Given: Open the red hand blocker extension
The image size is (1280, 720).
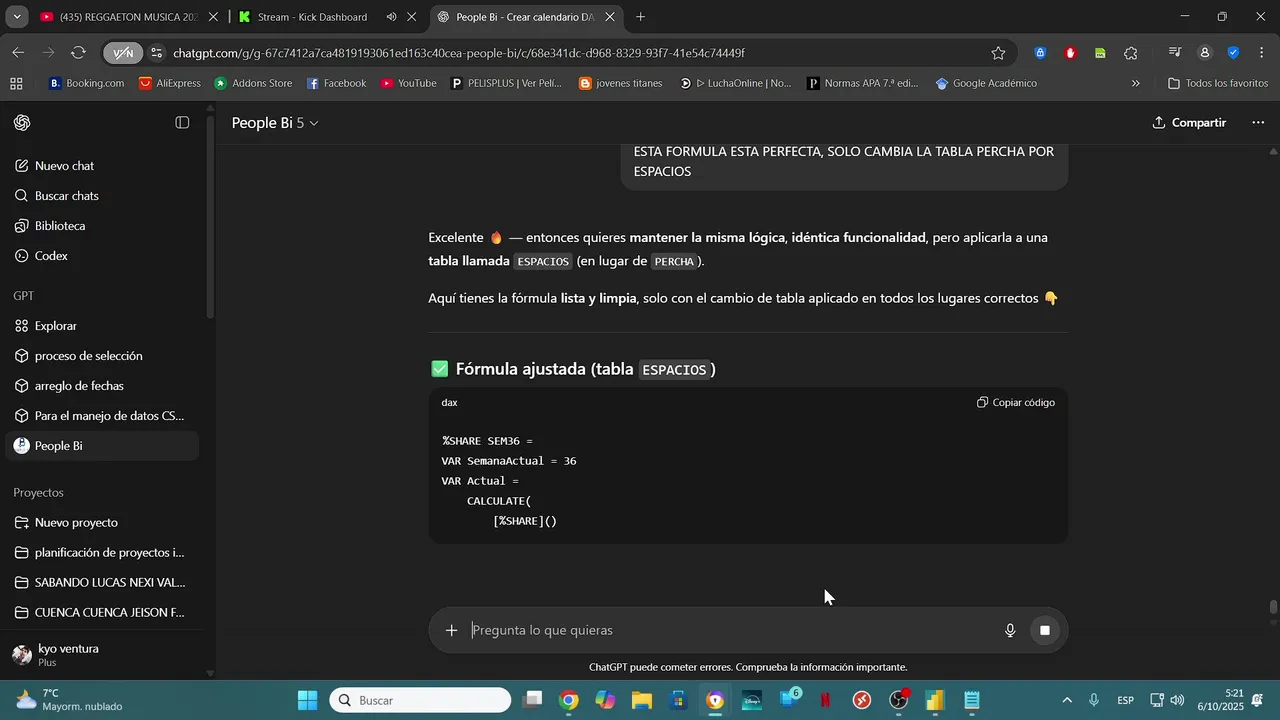Looking at the screenshot, I should pyautogui.click(x=1070, y=53).
